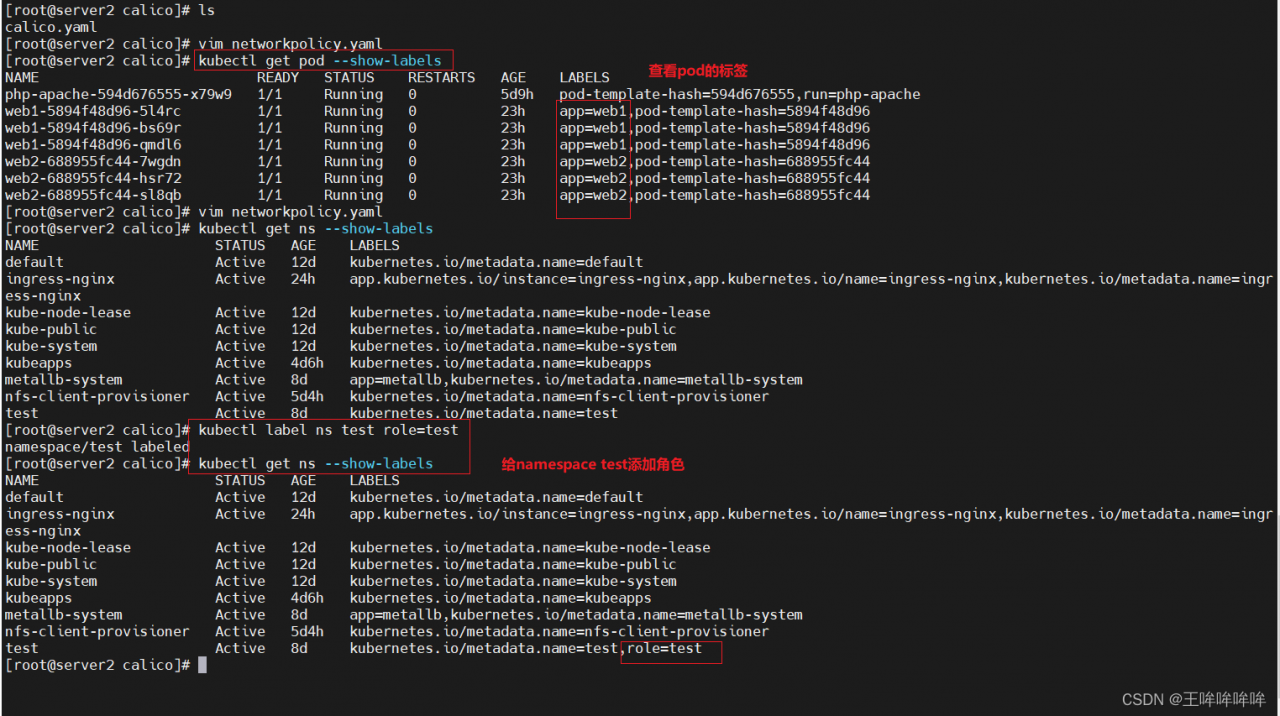Click the READY column header
This screenshot has height=716, width=1280.
pos(278,78)
